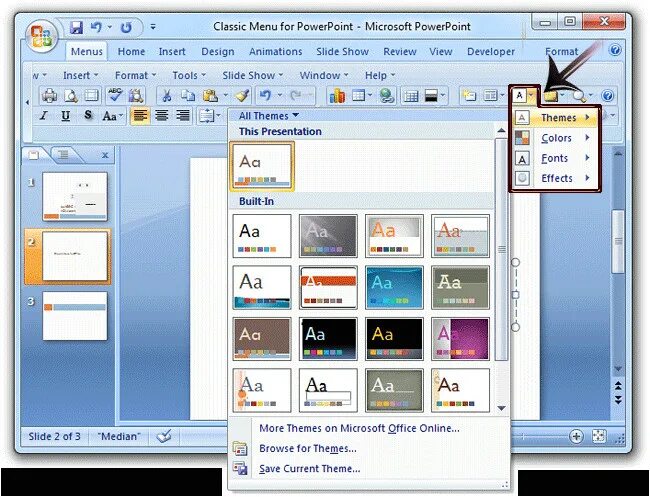Viewport: 650px width, 497px height.
Task: Click the zoom in plus button
Action: [x=577, y=436]
